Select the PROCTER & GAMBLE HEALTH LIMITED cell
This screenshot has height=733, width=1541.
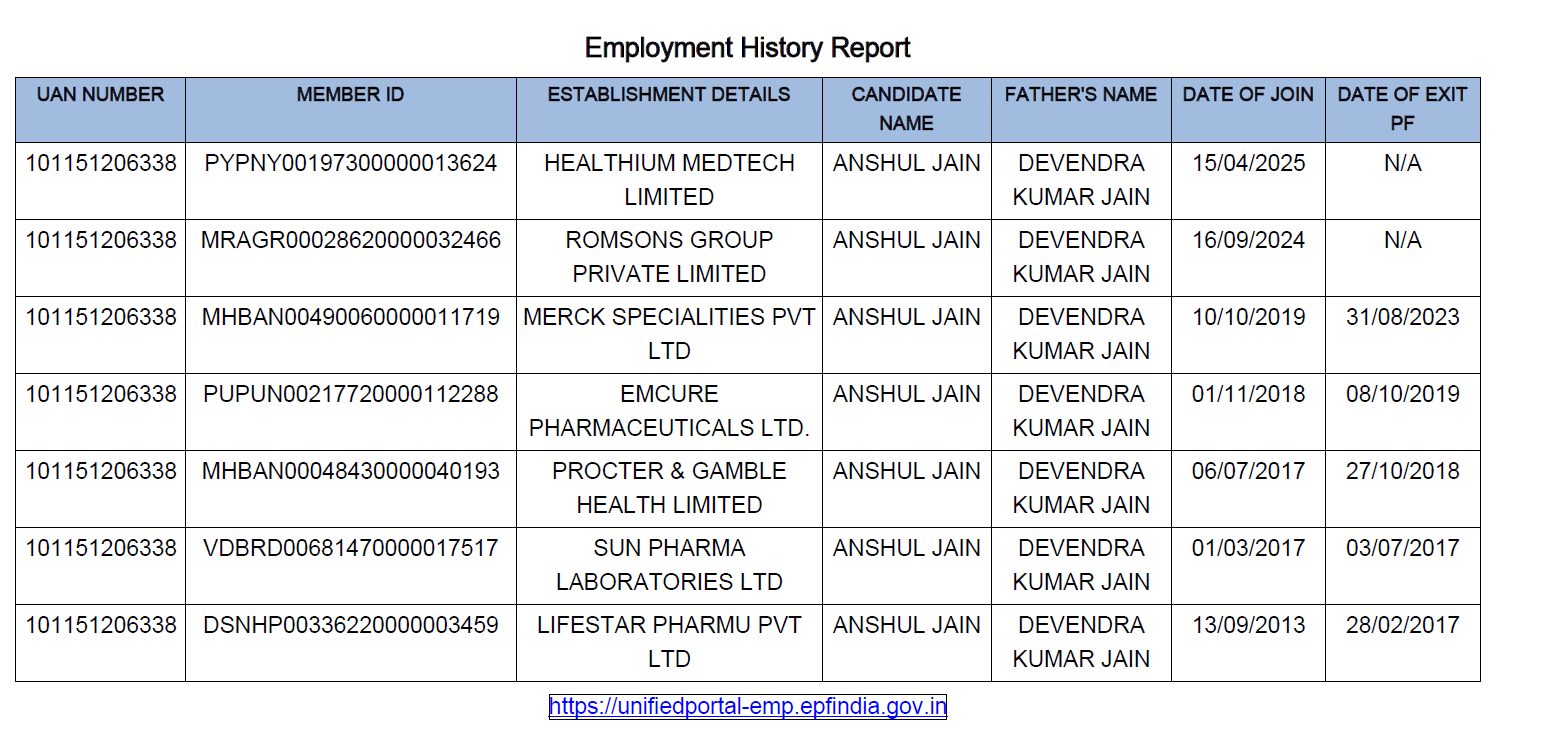(x=669, y=488)
